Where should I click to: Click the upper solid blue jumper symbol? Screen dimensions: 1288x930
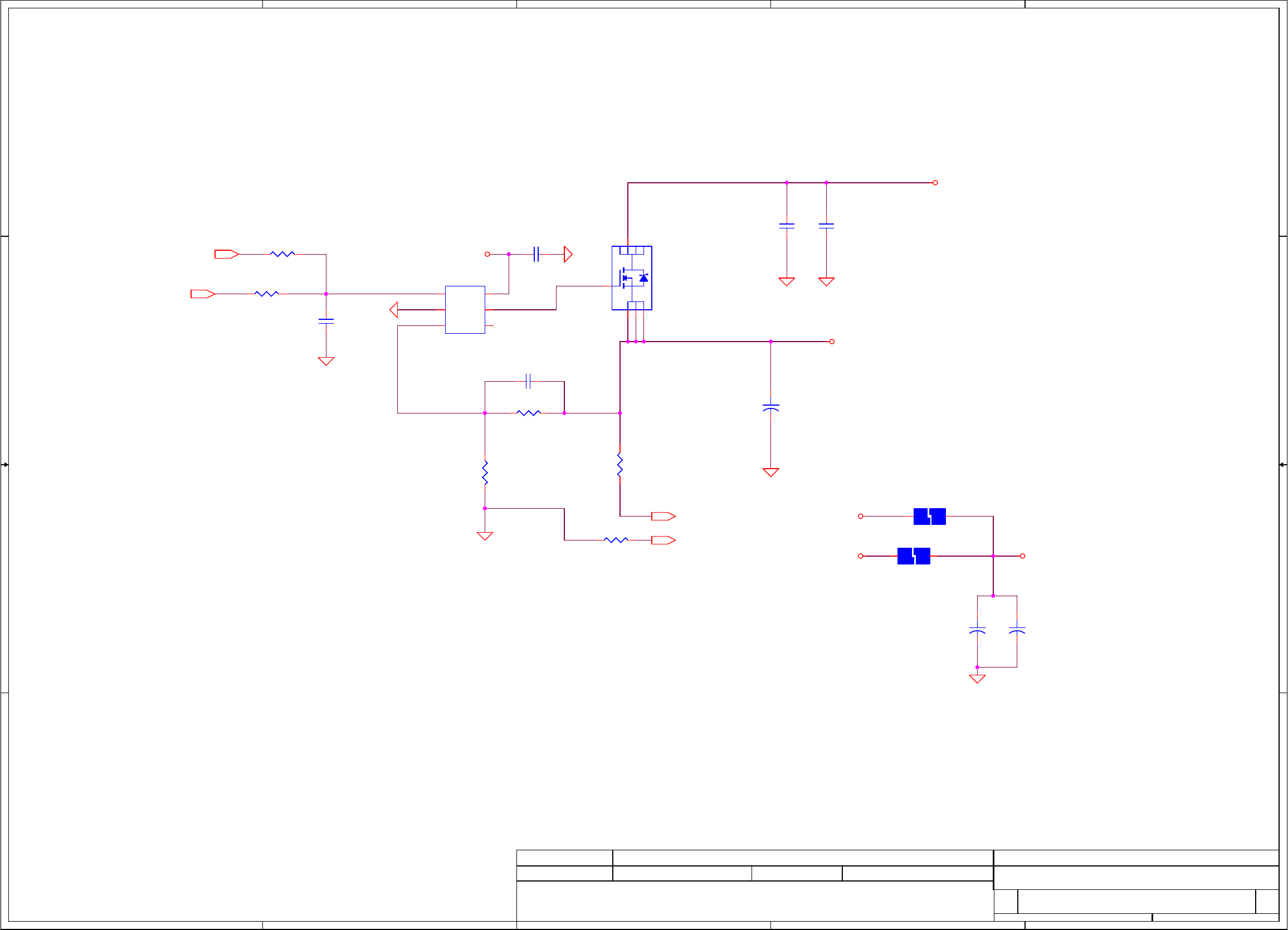point(929,517)
